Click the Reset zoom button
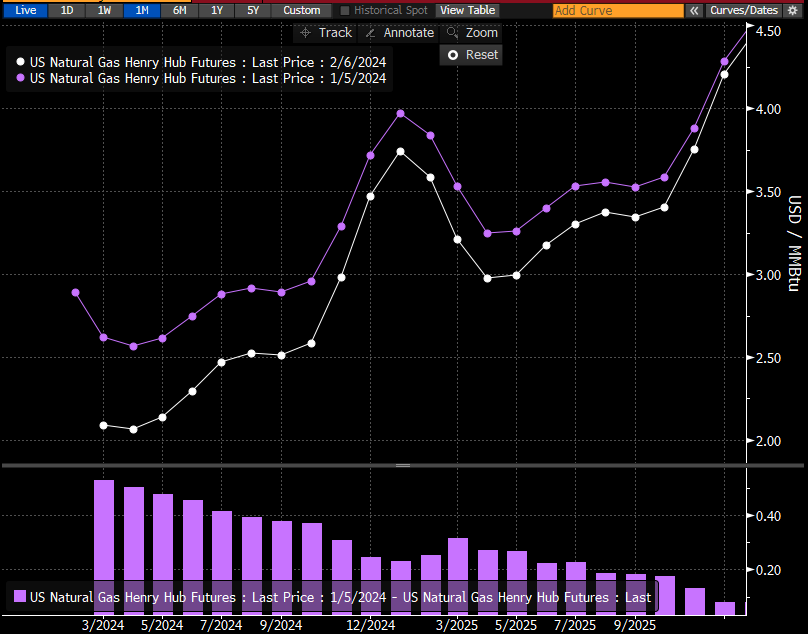 [x=471, y=55]
